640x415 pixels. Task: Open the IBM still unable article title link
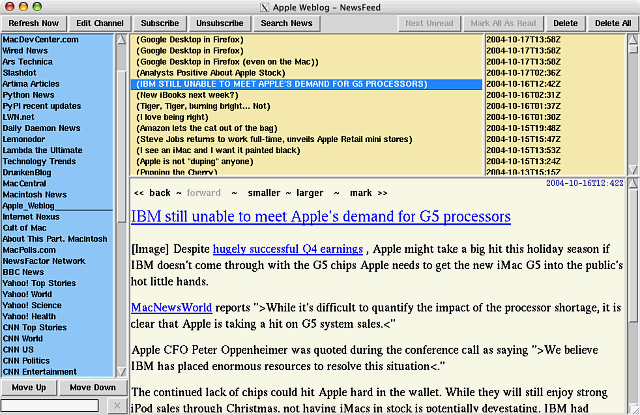click(x=321, y=216)
